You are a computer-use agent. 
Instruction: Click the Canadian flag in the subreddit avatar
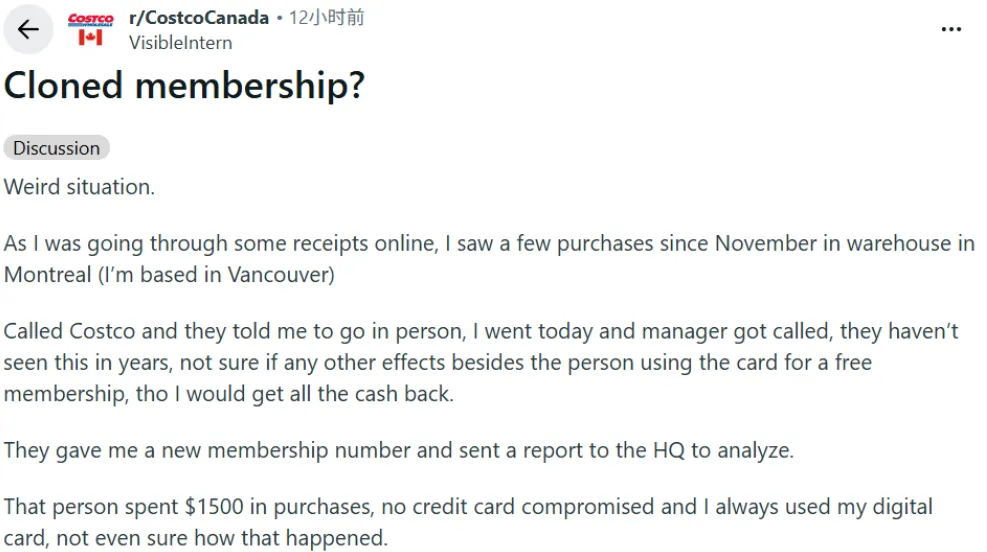tap(91, 38)
